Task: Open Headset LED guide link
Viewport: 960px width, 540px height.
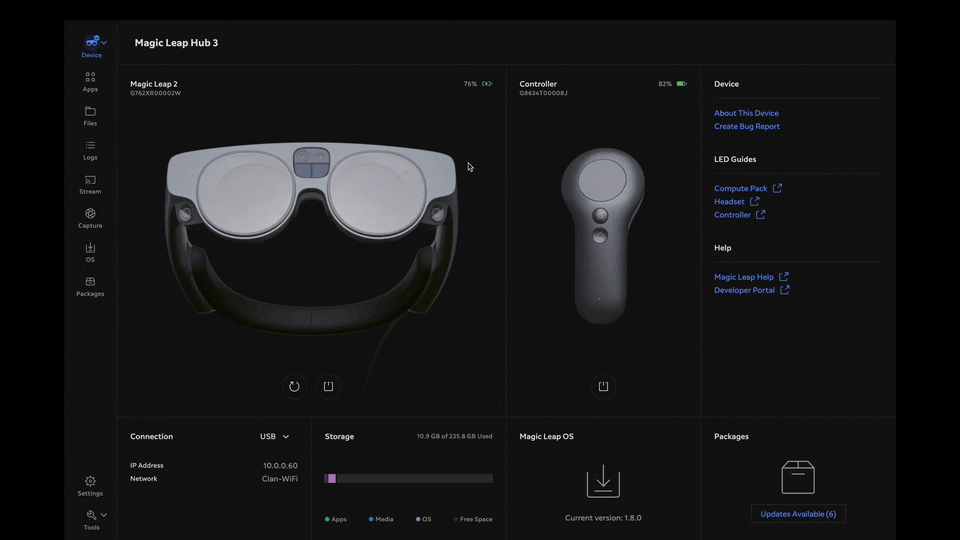Action: tap(729, 202)
